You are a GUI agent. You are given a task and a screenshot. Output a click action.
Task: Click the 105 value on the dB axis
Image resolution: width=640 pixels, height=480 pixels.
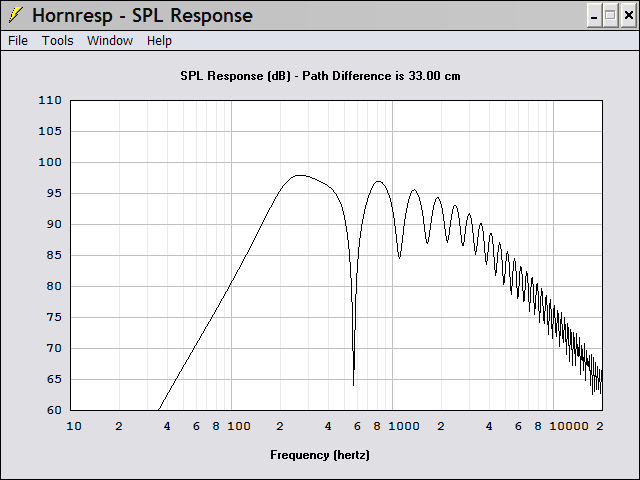50,131
